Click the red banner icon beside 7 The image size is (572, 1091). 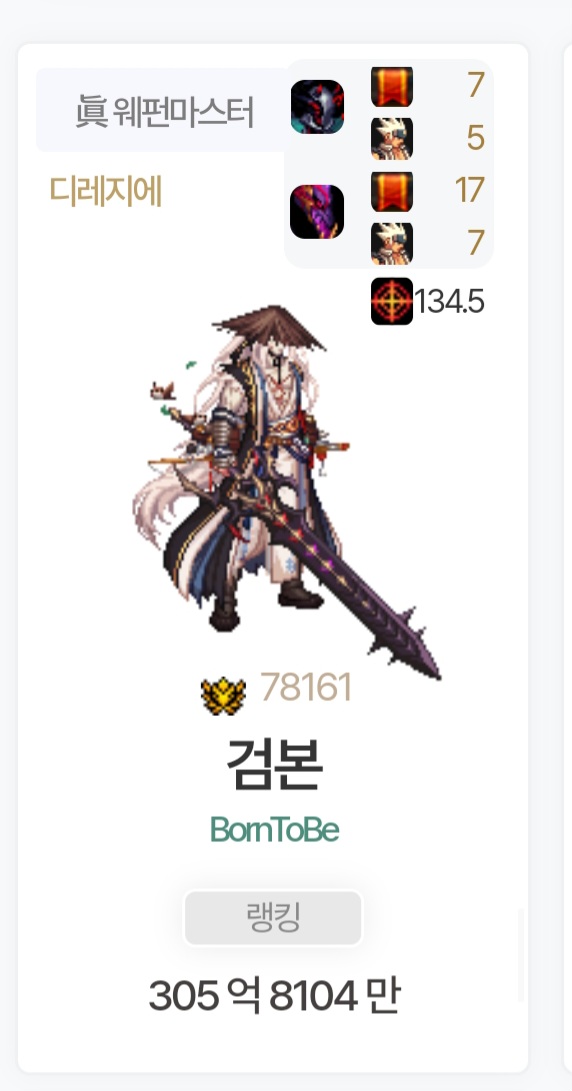[x=392, y=86]
